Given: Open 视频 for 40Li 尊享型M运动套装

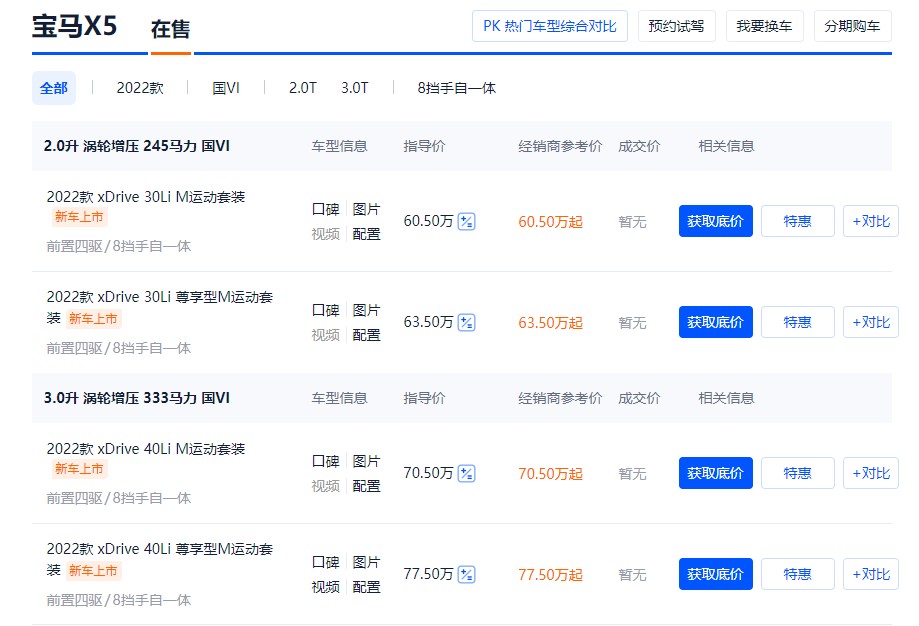Looking at the screenshot, I should [x=326, y=587].
